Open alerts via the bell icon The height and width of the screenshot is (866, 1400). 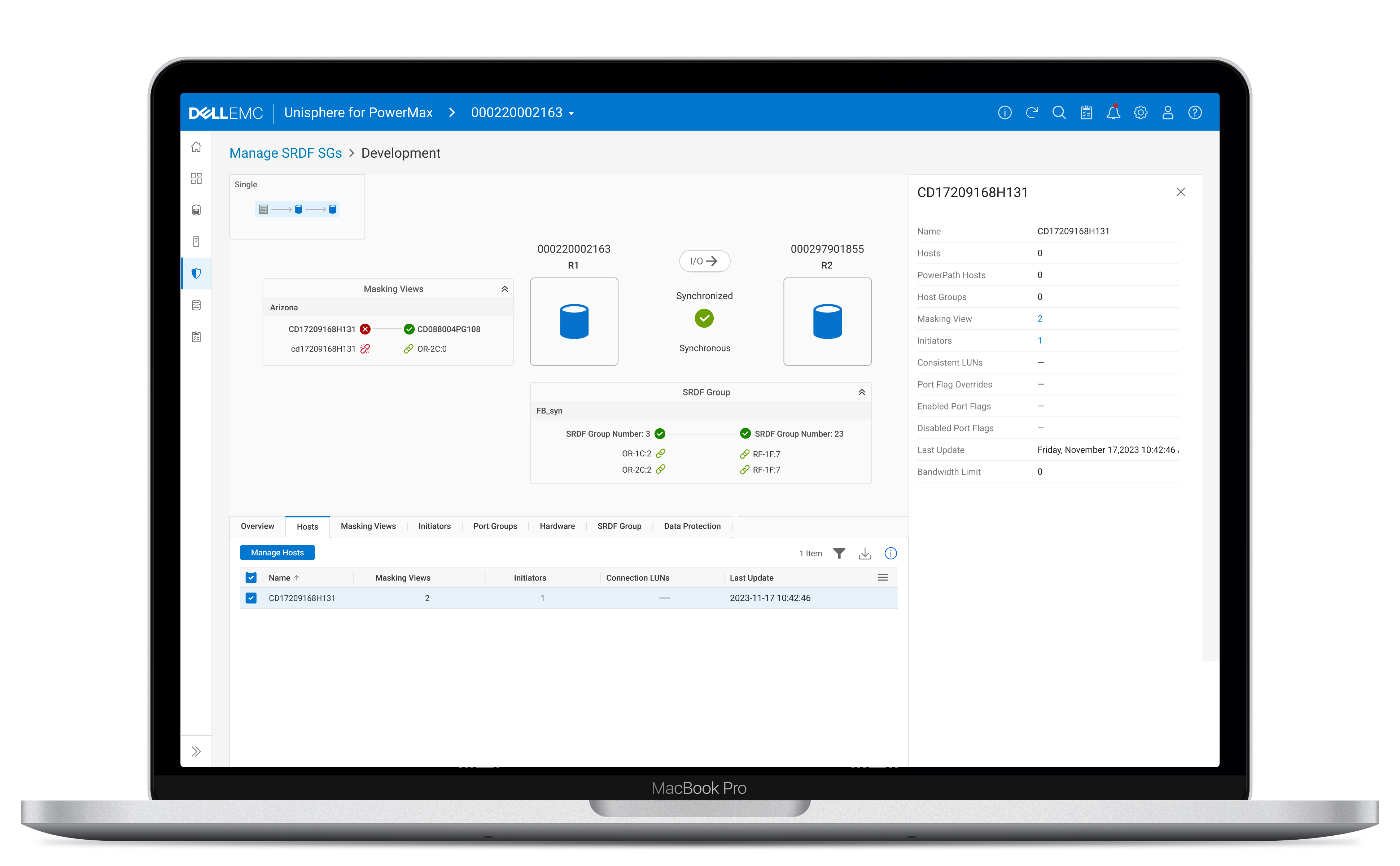coord(1113,112)
